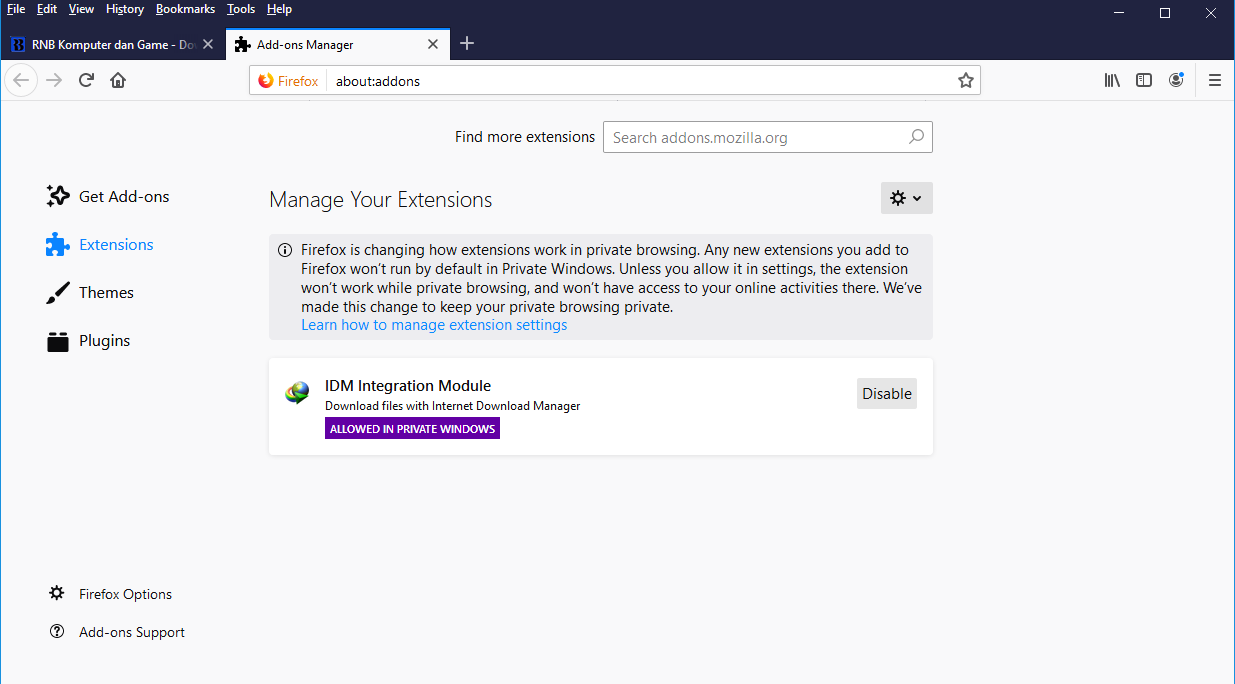The width and height of the screenshot is (1235, 684).
Task: Click the IDM Integration Module icon
Action: tap(297, 394)
